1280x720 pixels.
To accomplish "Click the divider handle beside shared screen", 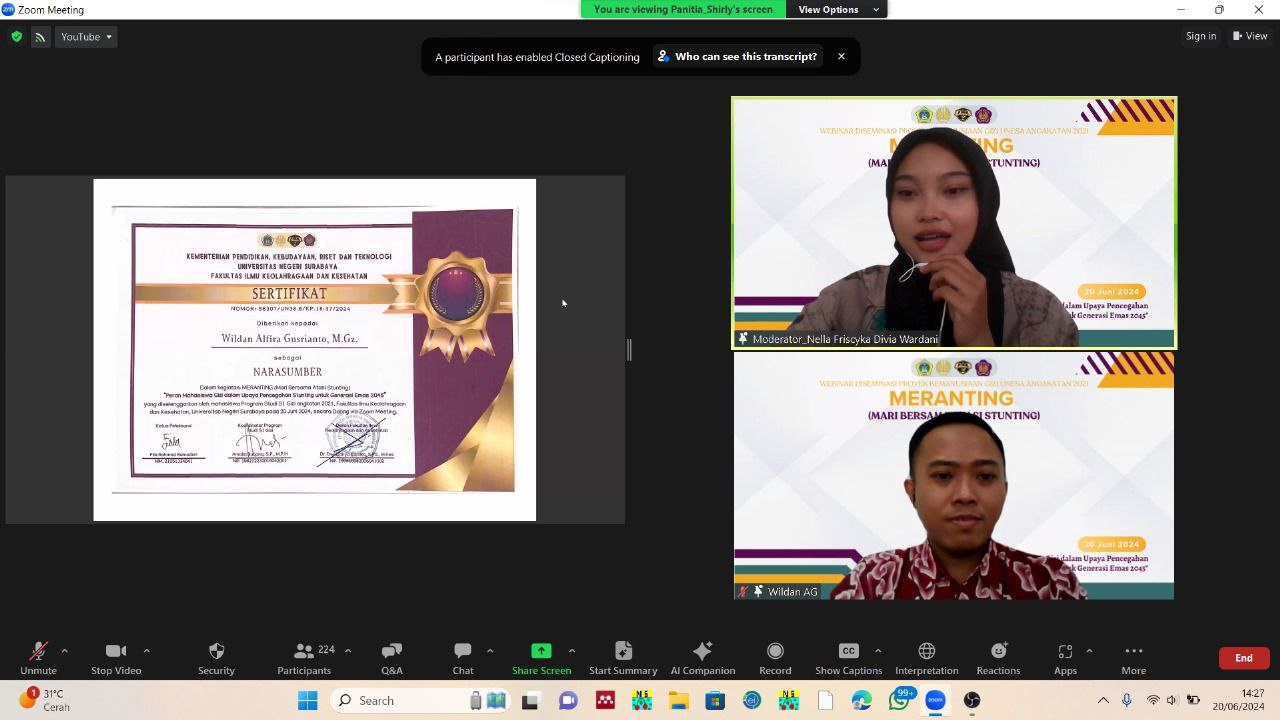I will pyautogui.click(x=629, y=349).
